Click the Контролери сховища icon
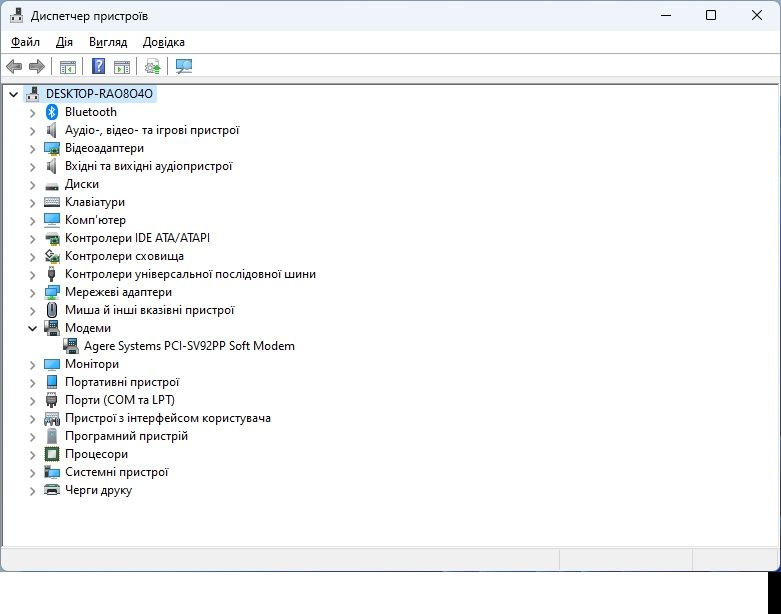The height and width of the screenshot is (614, 781). click(52, 256)
